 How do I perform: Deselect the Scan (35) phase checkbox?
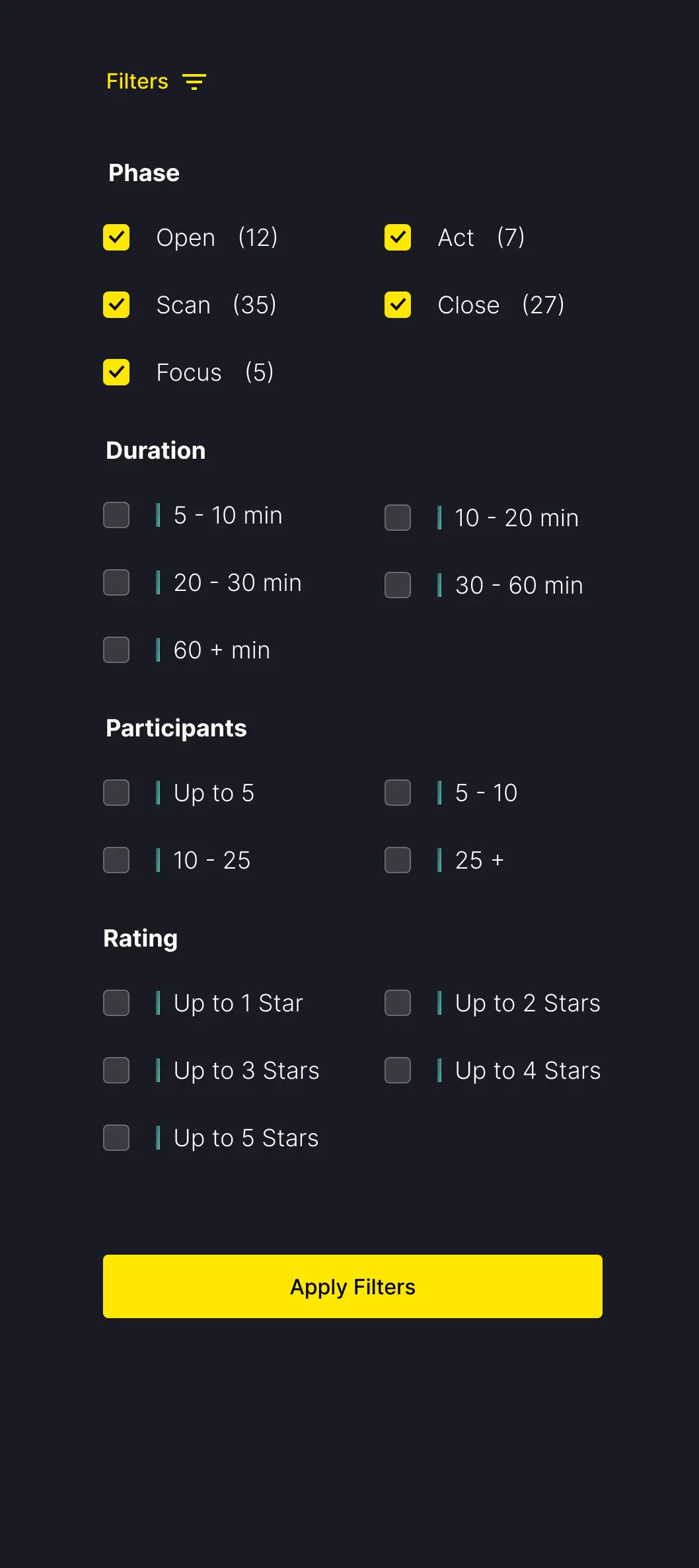pyautogui.click(x=116, y=305)
